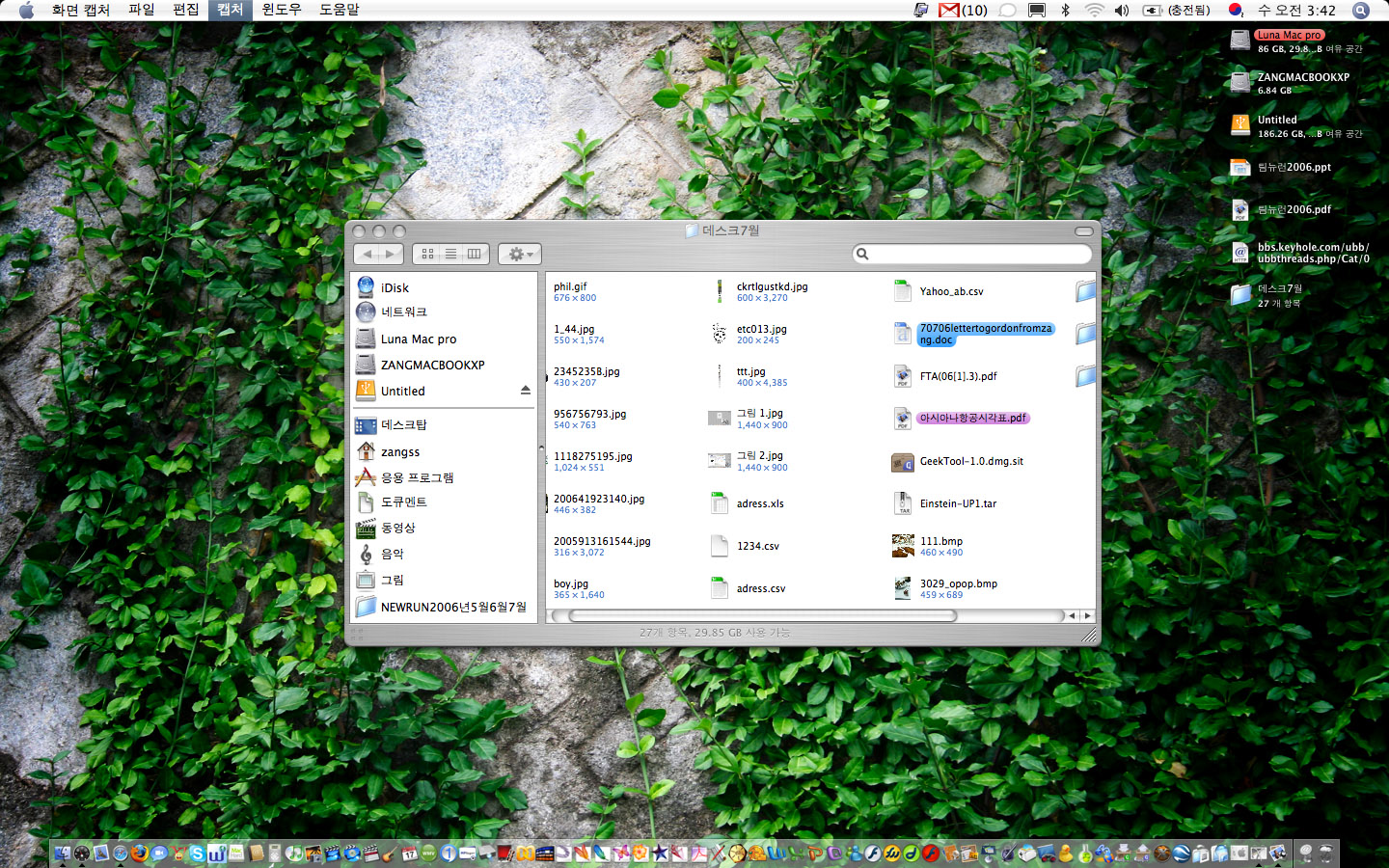Open the 윈도우 menu in menu bar

coord(282,10)
